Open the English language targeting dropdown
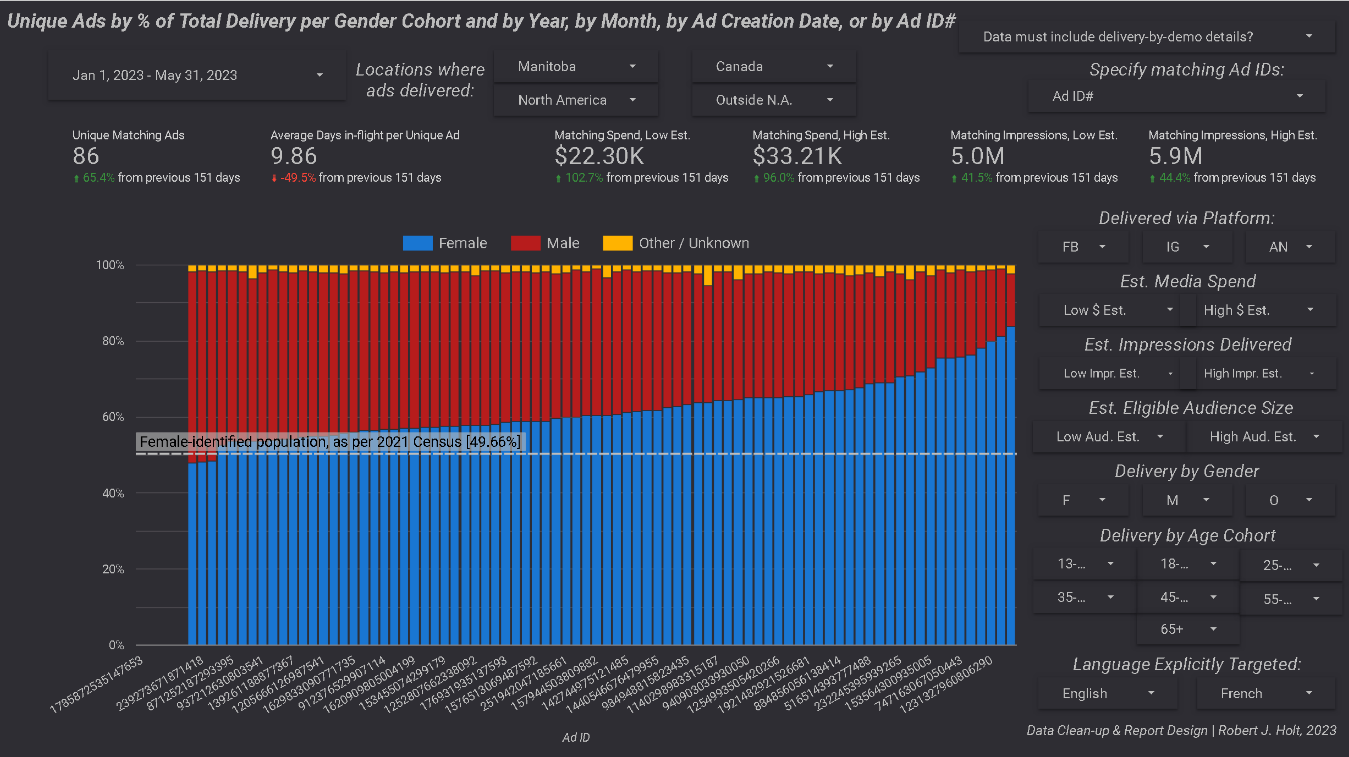The height and width of the screenshot is (757, 1349). pos(1109,693)
